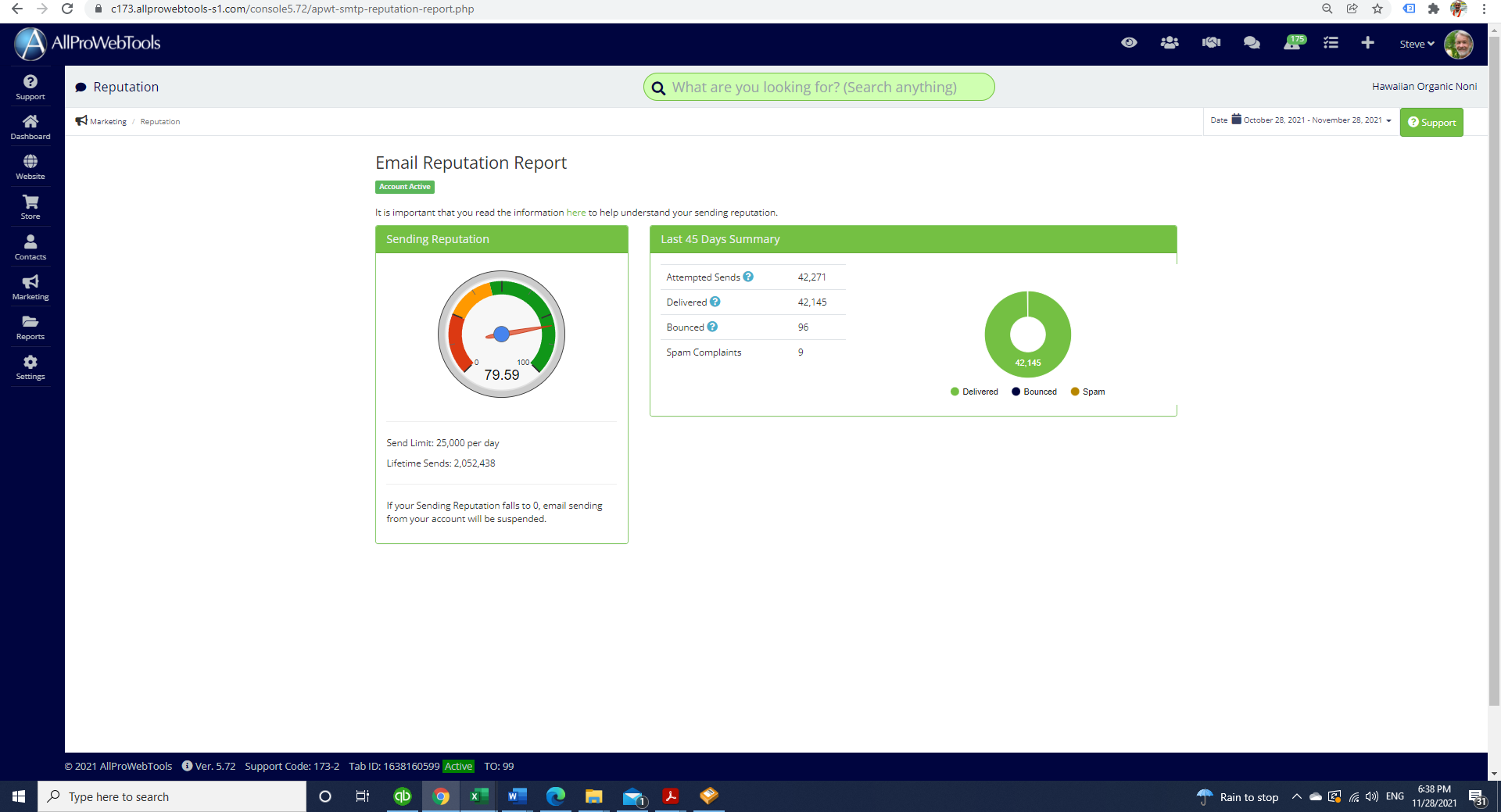Click the 'Spam Complaints' row label
Viewport: 1501px width, 812px height.
point(704,352)
